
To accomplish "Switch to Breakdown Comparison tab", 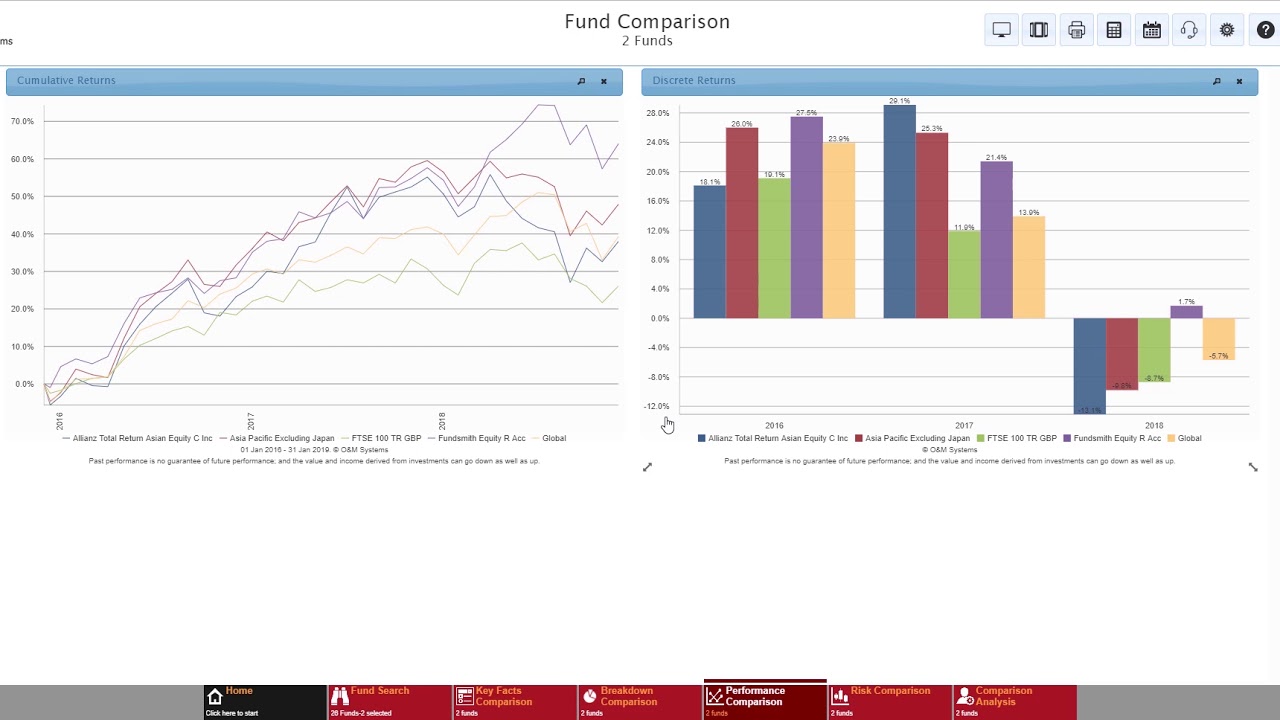I will pyautogui.click(x=640, y=701).
